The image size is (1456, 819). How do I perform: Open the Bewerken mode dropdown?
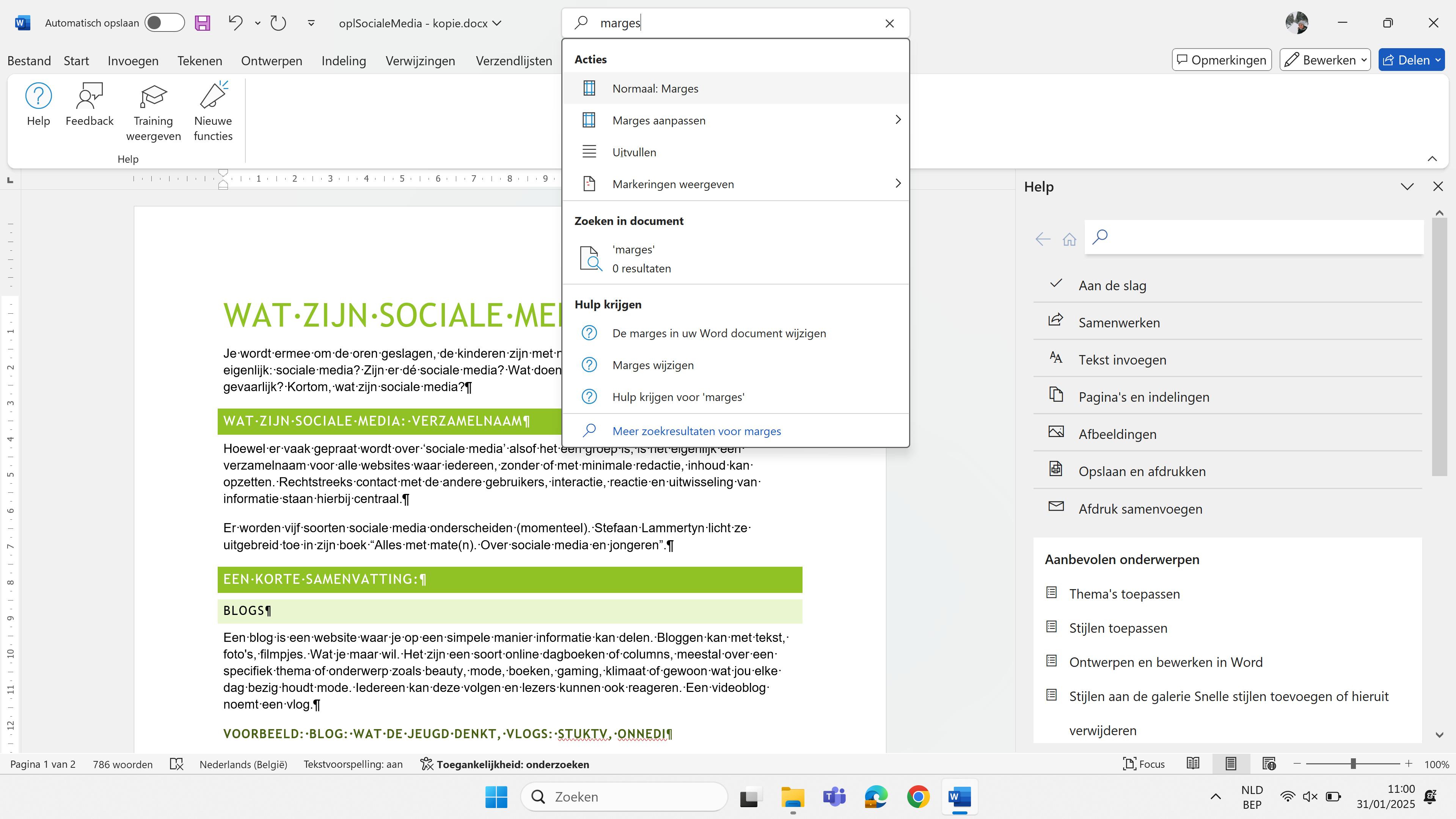point(1325,60)
